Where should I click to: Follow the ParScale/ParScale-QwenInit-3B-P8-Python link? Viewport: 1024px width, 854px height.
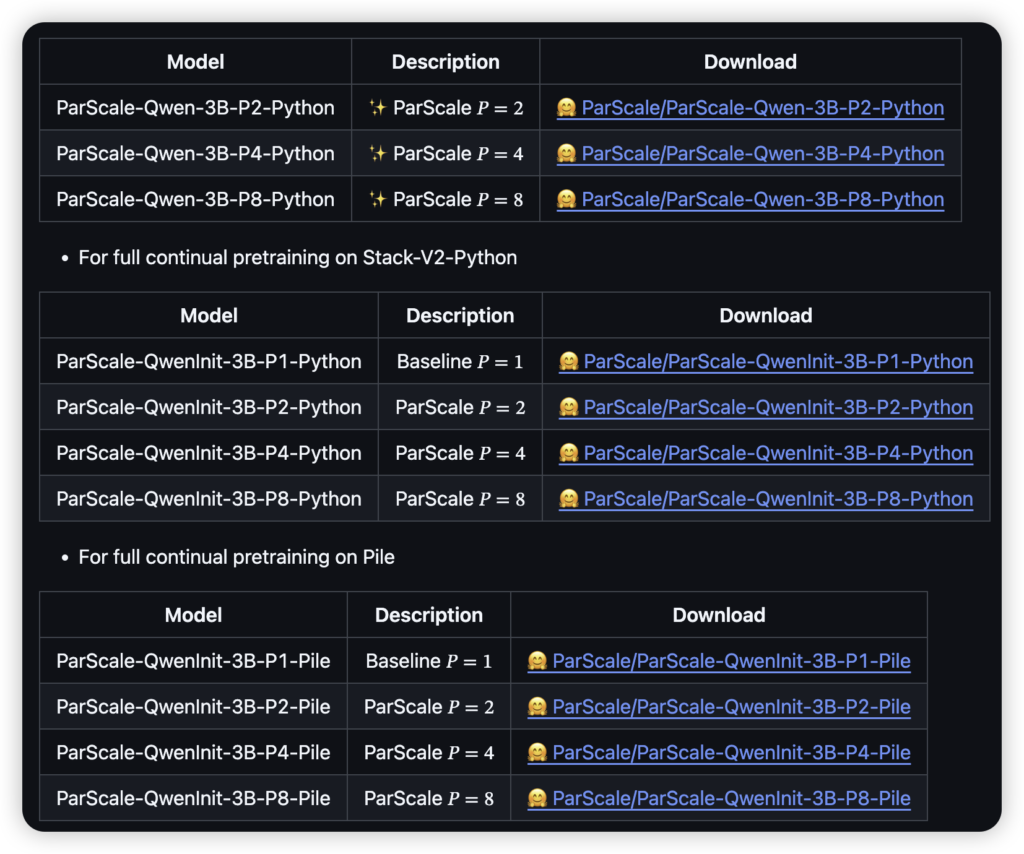(x=766, y=499)
